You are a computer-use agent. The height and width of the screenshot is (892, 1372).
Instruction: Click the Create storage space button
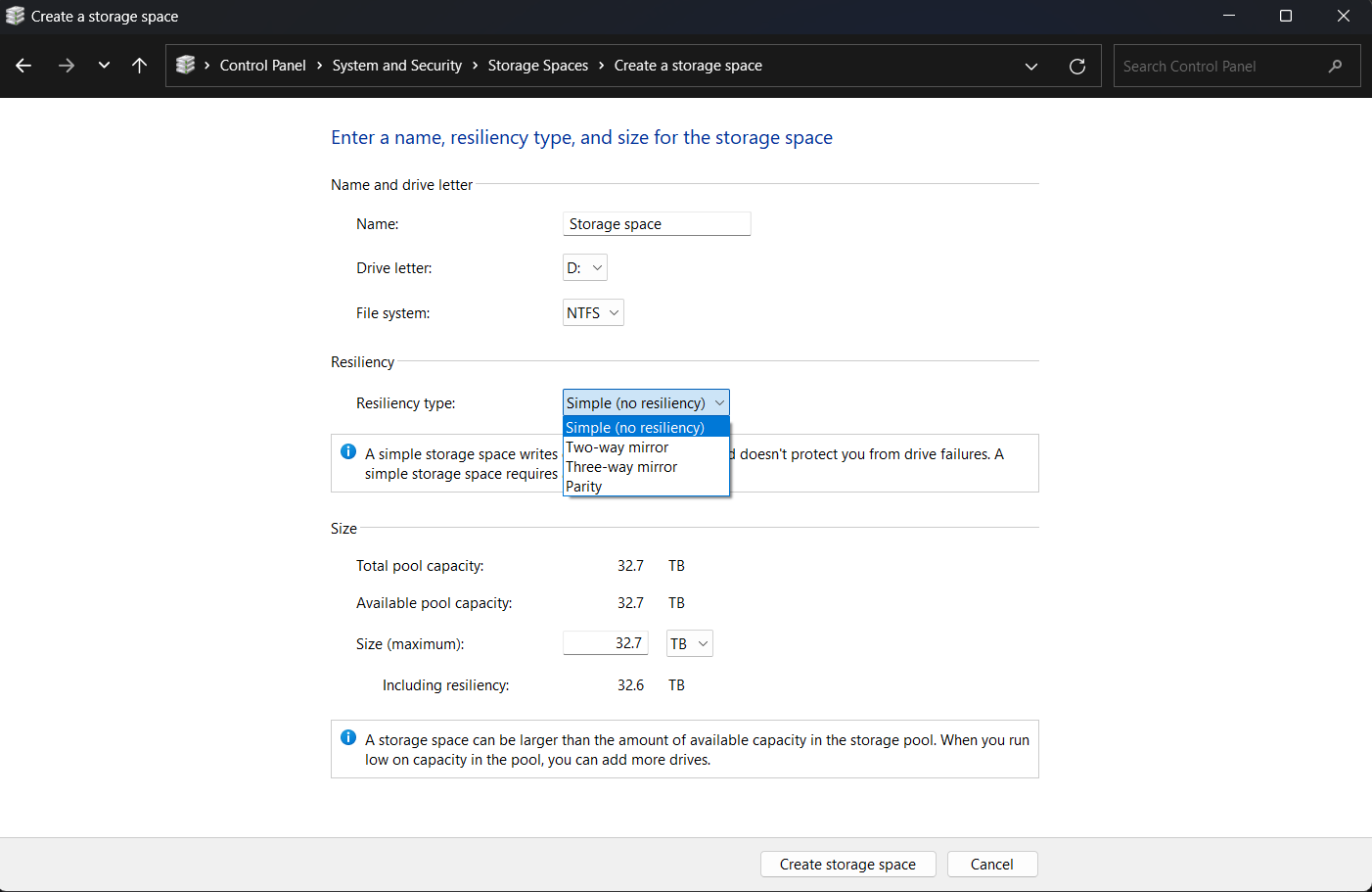coord(847,865)
